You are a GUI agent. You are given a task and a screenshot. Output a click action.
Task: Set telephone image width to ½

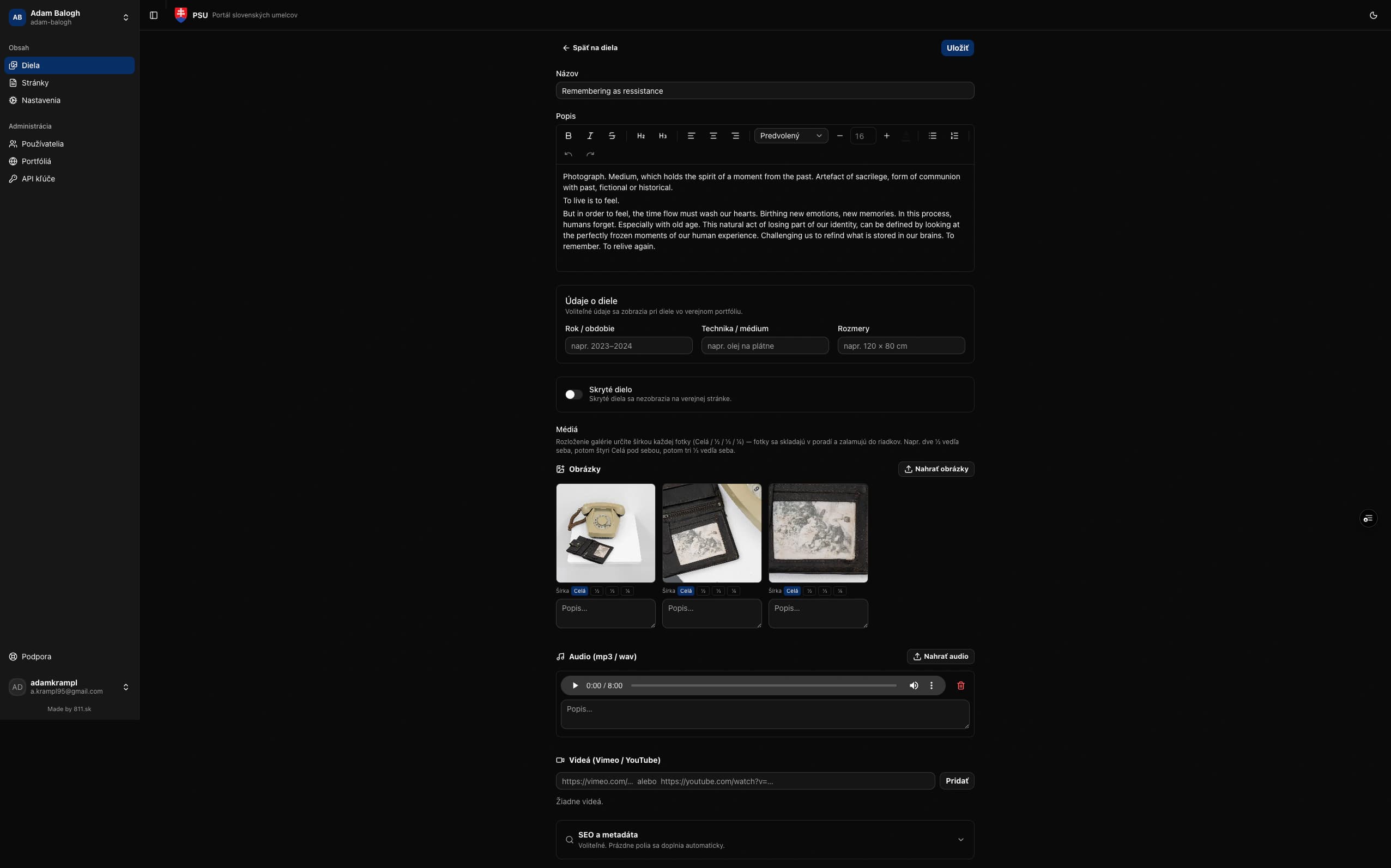point(597,591)
